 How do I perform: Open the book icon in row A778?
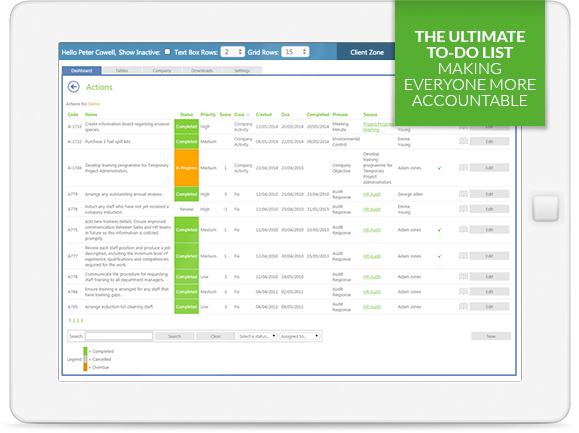tap(463, 276)
